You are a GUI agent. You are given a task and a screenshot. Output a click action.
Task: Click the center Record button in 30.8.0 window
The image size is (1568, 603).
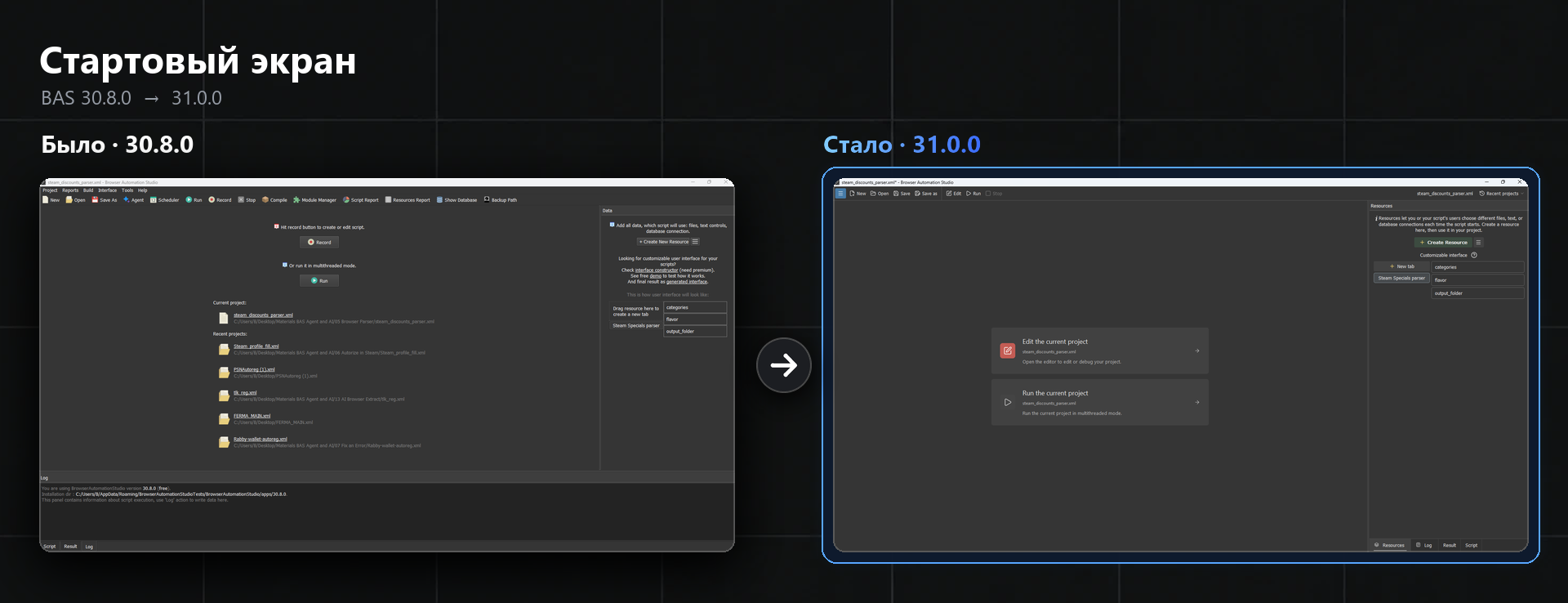[x=319, y=242]
